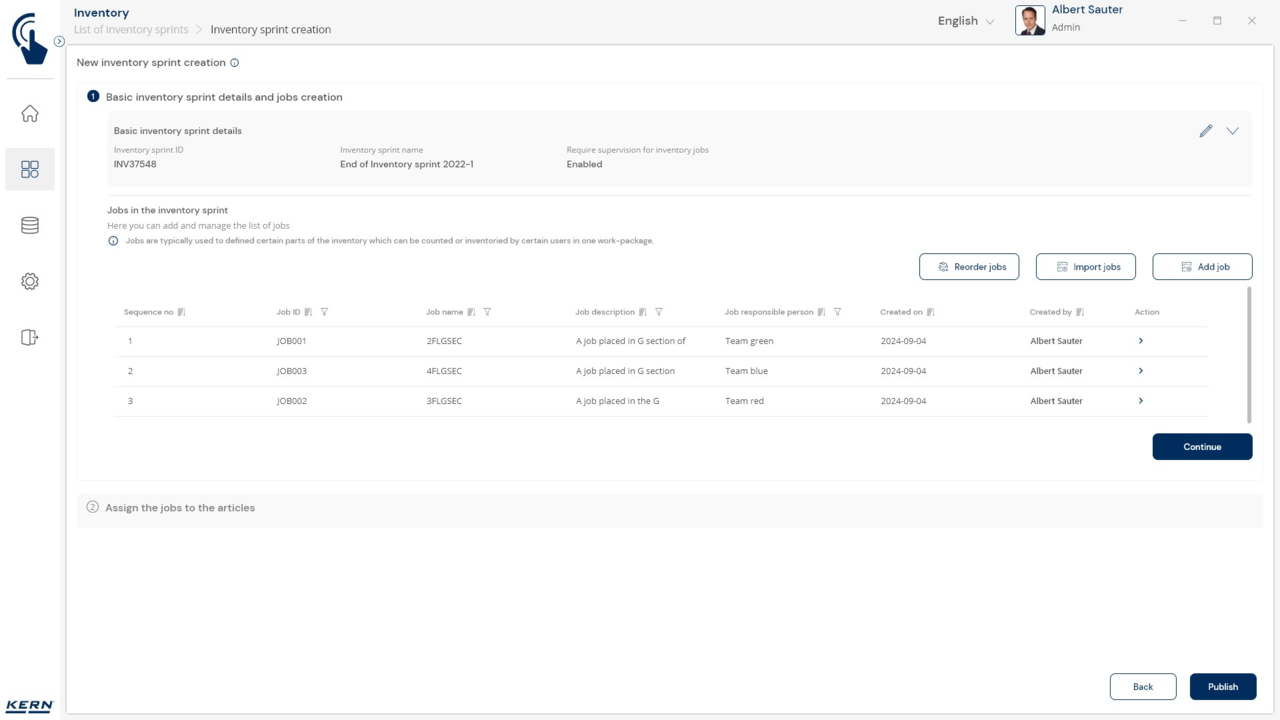Image resolution: width=1280 pixels, height=720 pixels.
Task: Select the dashboard grid icon in sidebar
Action: (x=30, y=170)
